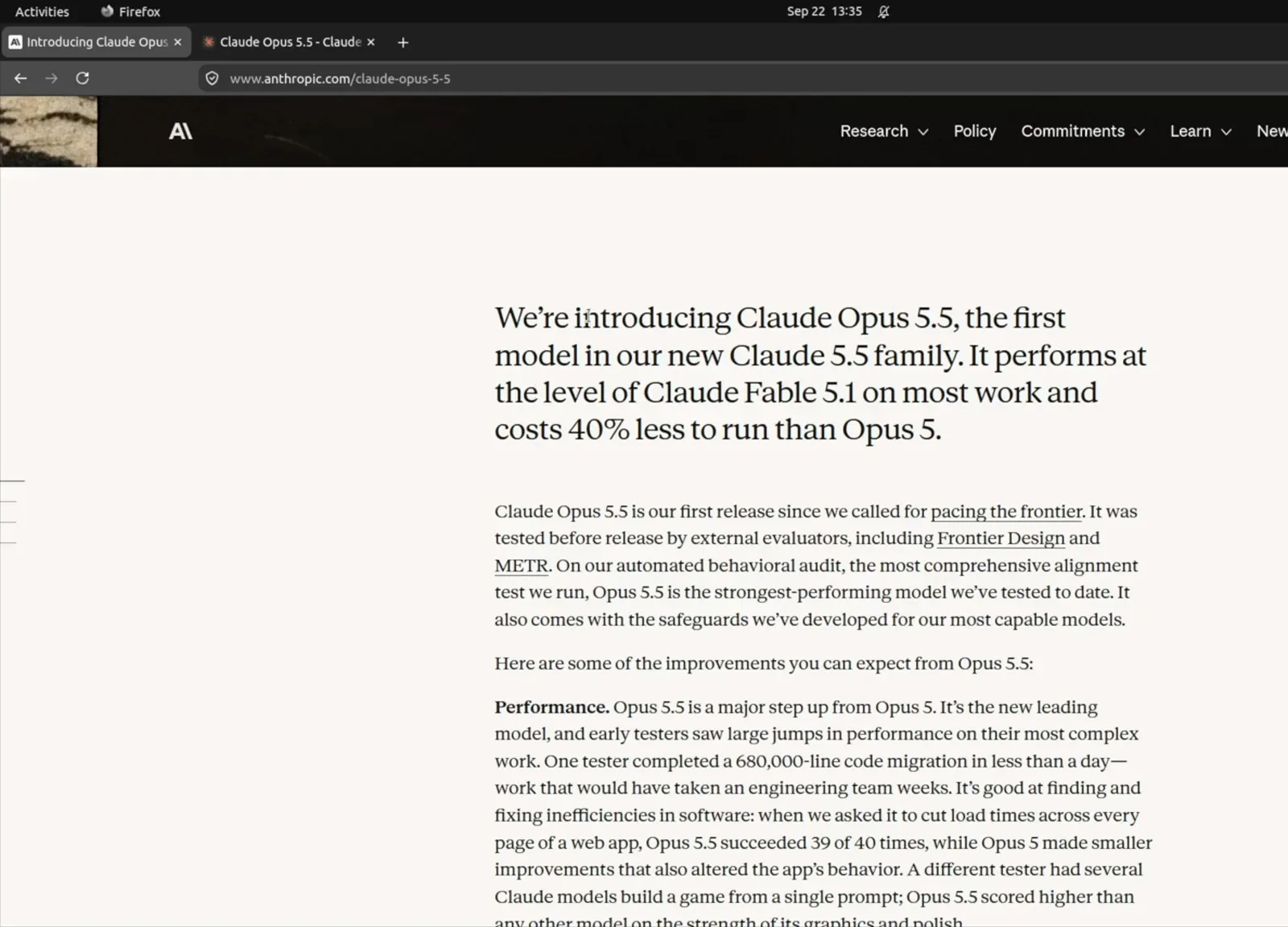Expand the Commitments dropdown menu
The image size is (1288, 927).
[x=1083, y=131]
